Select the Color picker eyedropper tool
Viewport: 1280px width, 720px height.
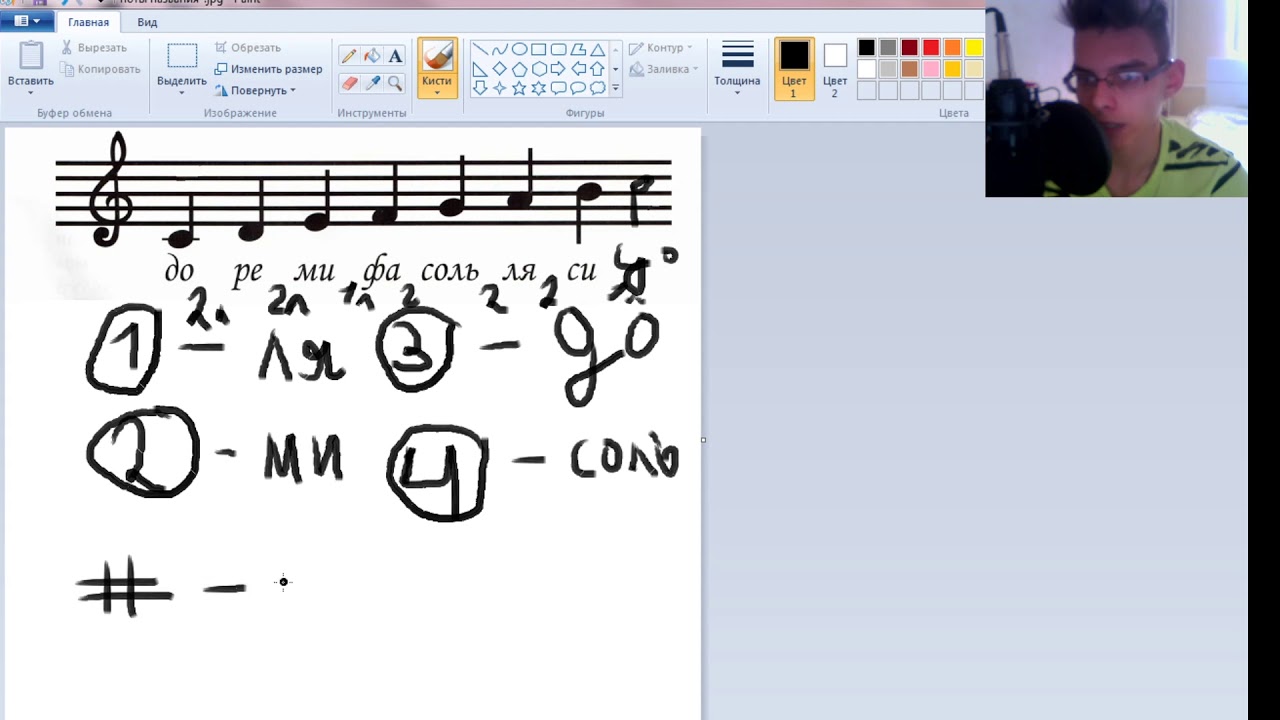pos(372,83)
